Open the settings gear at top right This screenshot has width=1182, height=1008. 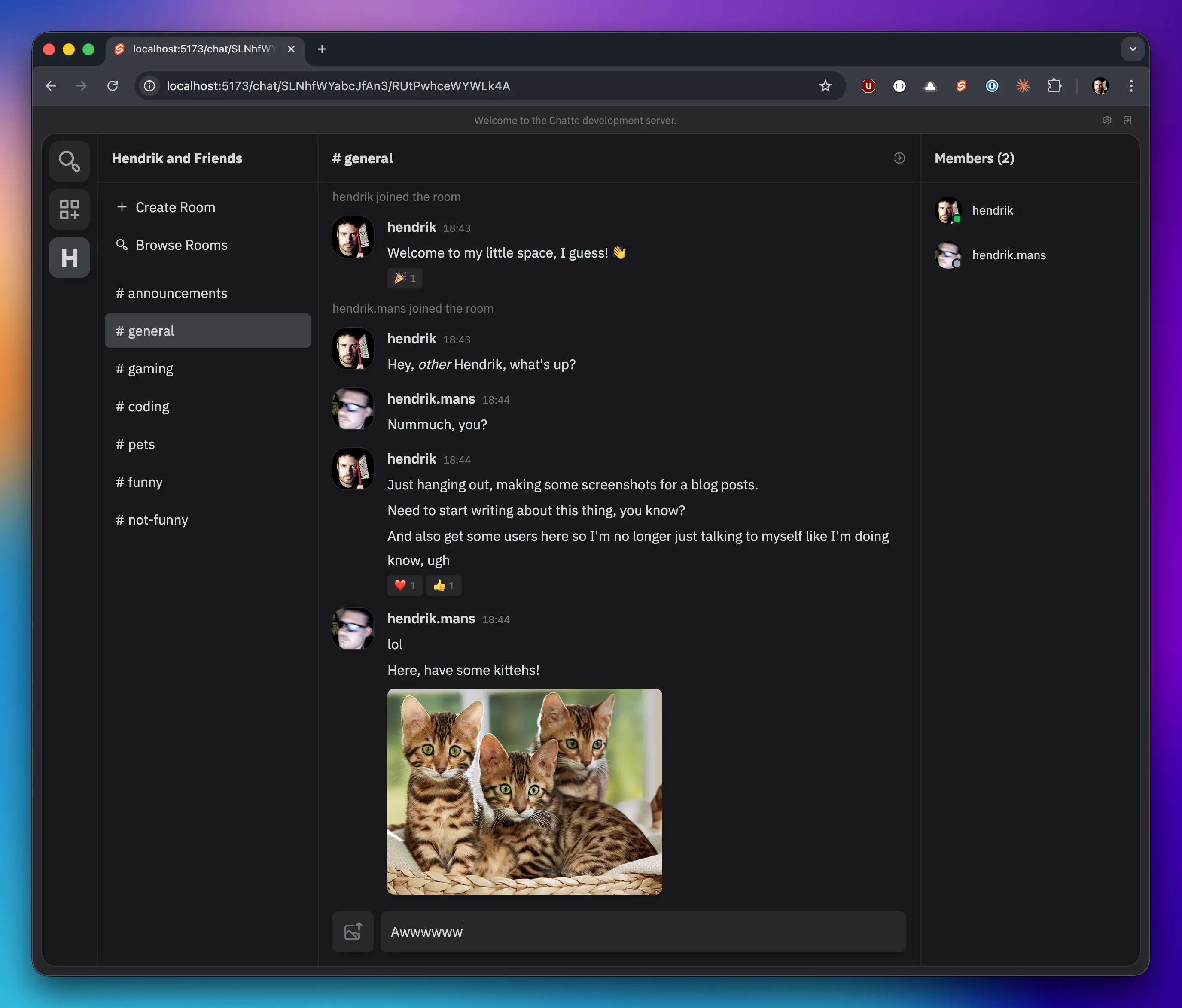[x=1107, y=120]
